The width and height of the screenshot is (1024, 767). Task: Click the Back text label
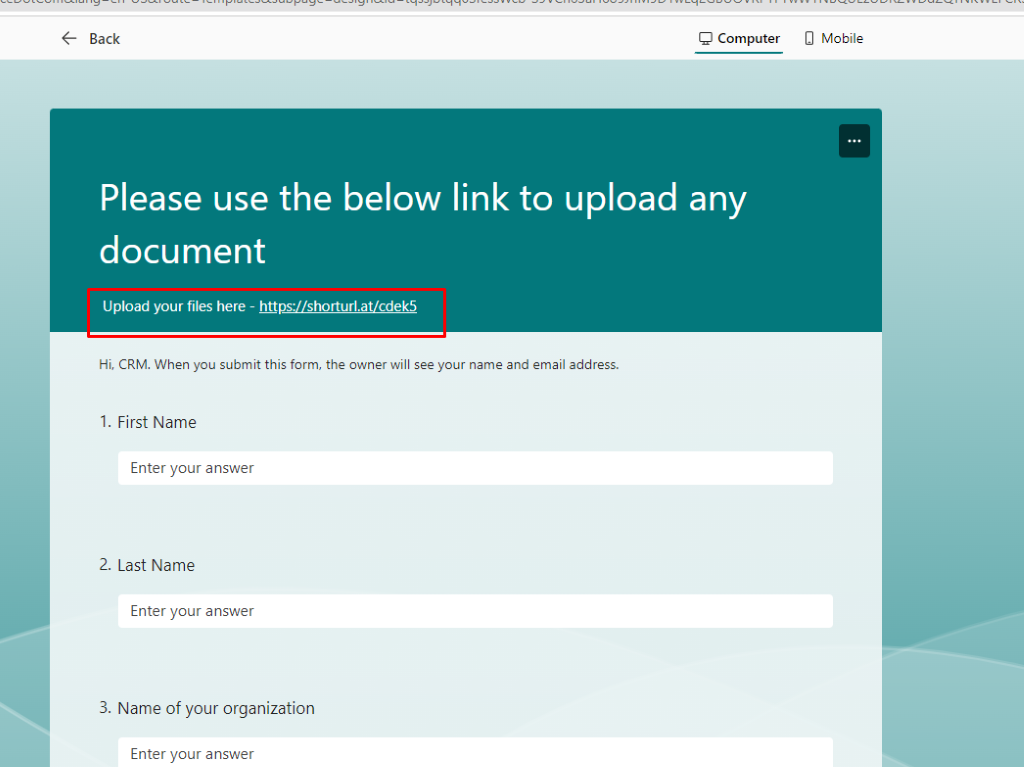click(104, 38)
